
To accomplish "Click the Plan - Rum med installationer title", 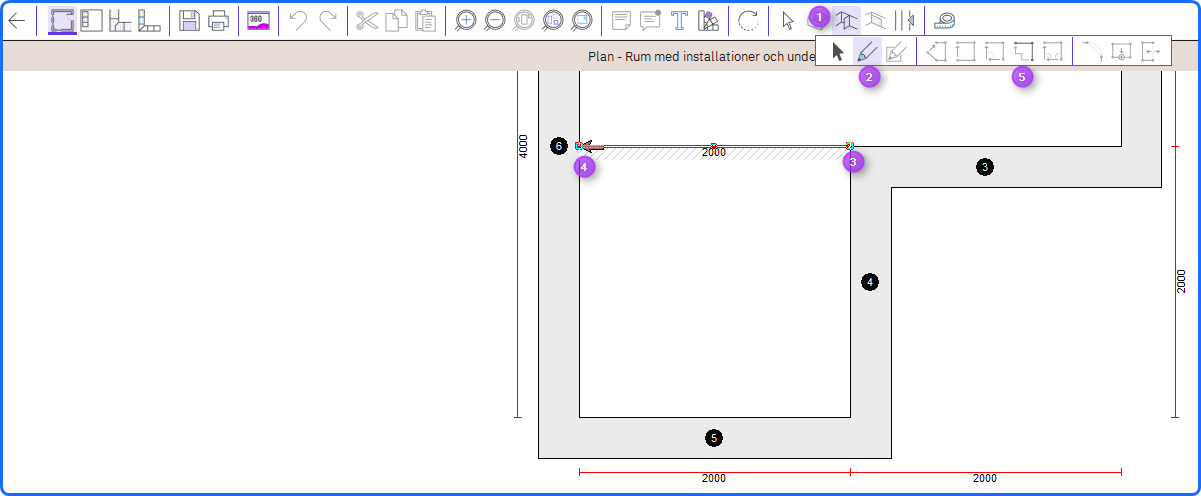I will (702, 57).
